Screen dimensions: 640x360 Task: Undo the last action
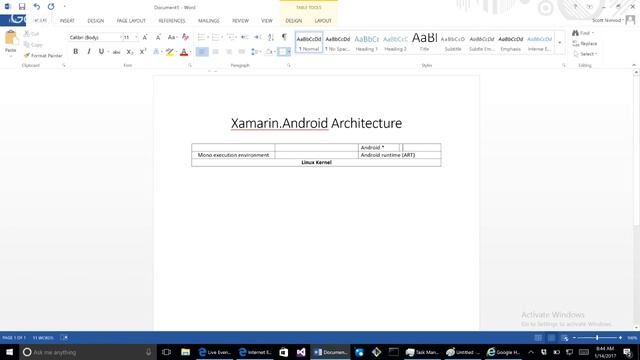click(x=37, y=7)
